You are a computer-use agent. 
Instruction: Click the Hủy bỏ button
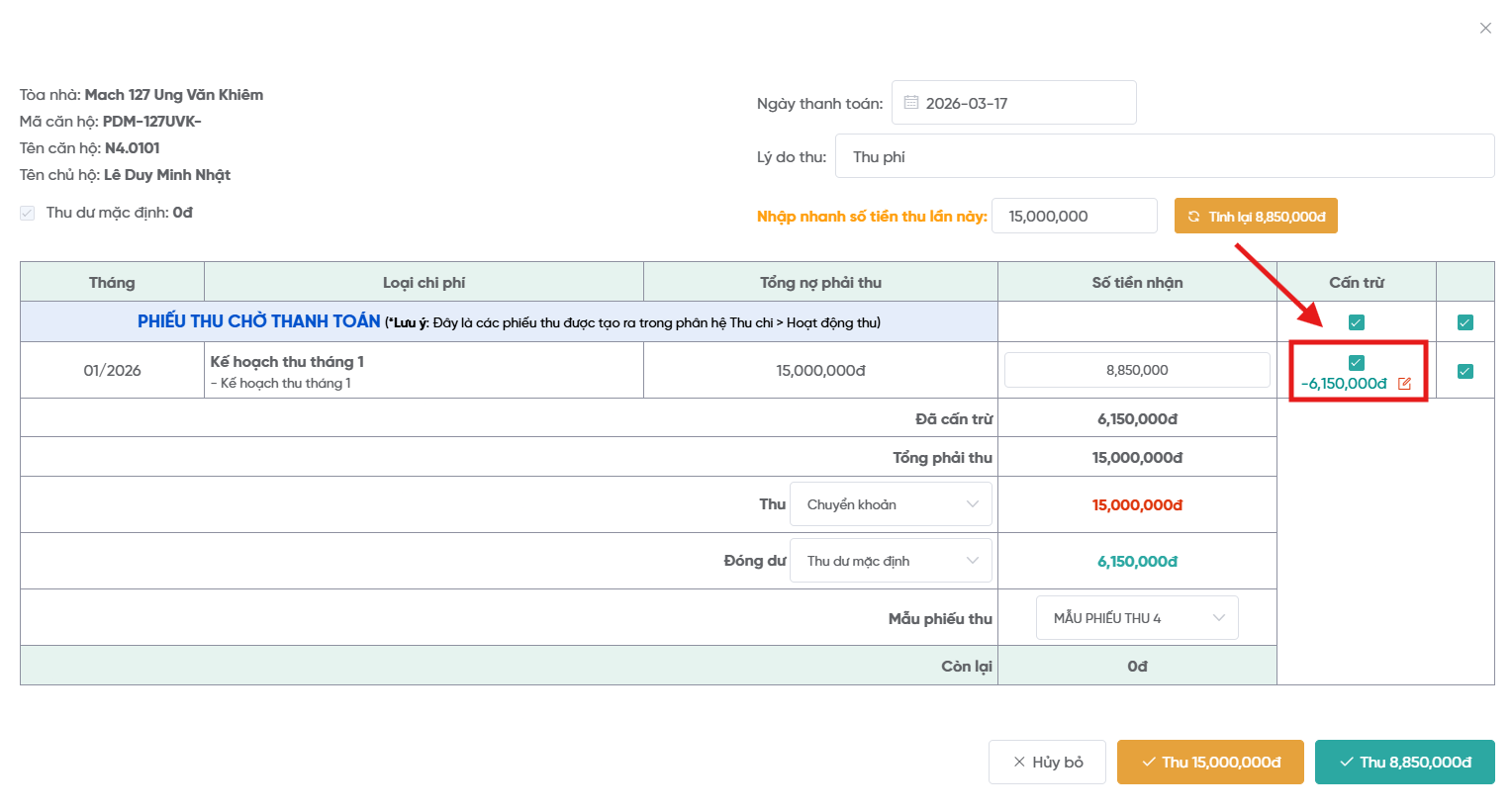coord(1047,763)
